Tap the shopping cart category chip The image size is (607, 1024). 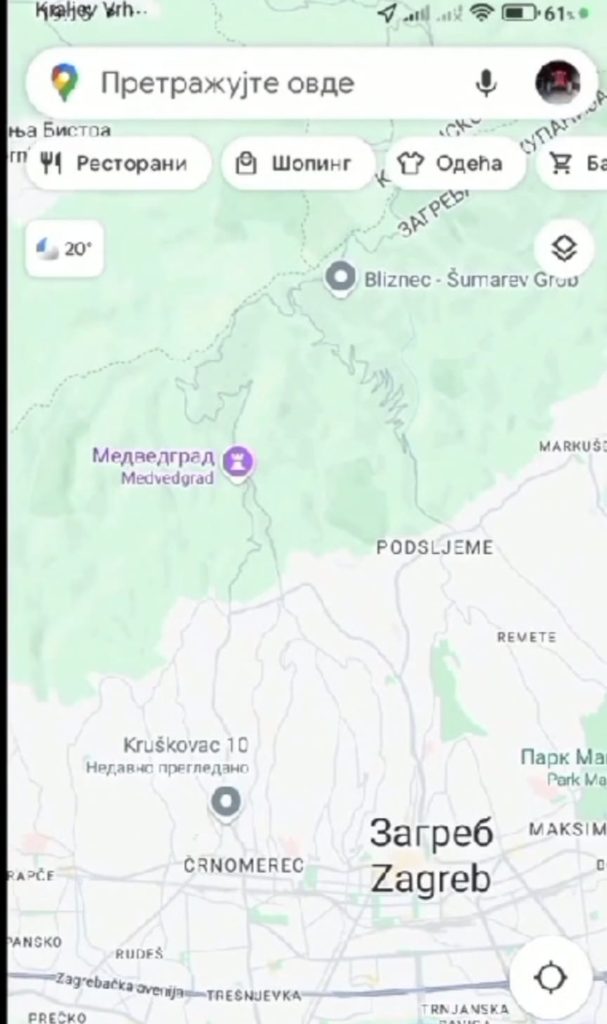[x=574, y=163]
